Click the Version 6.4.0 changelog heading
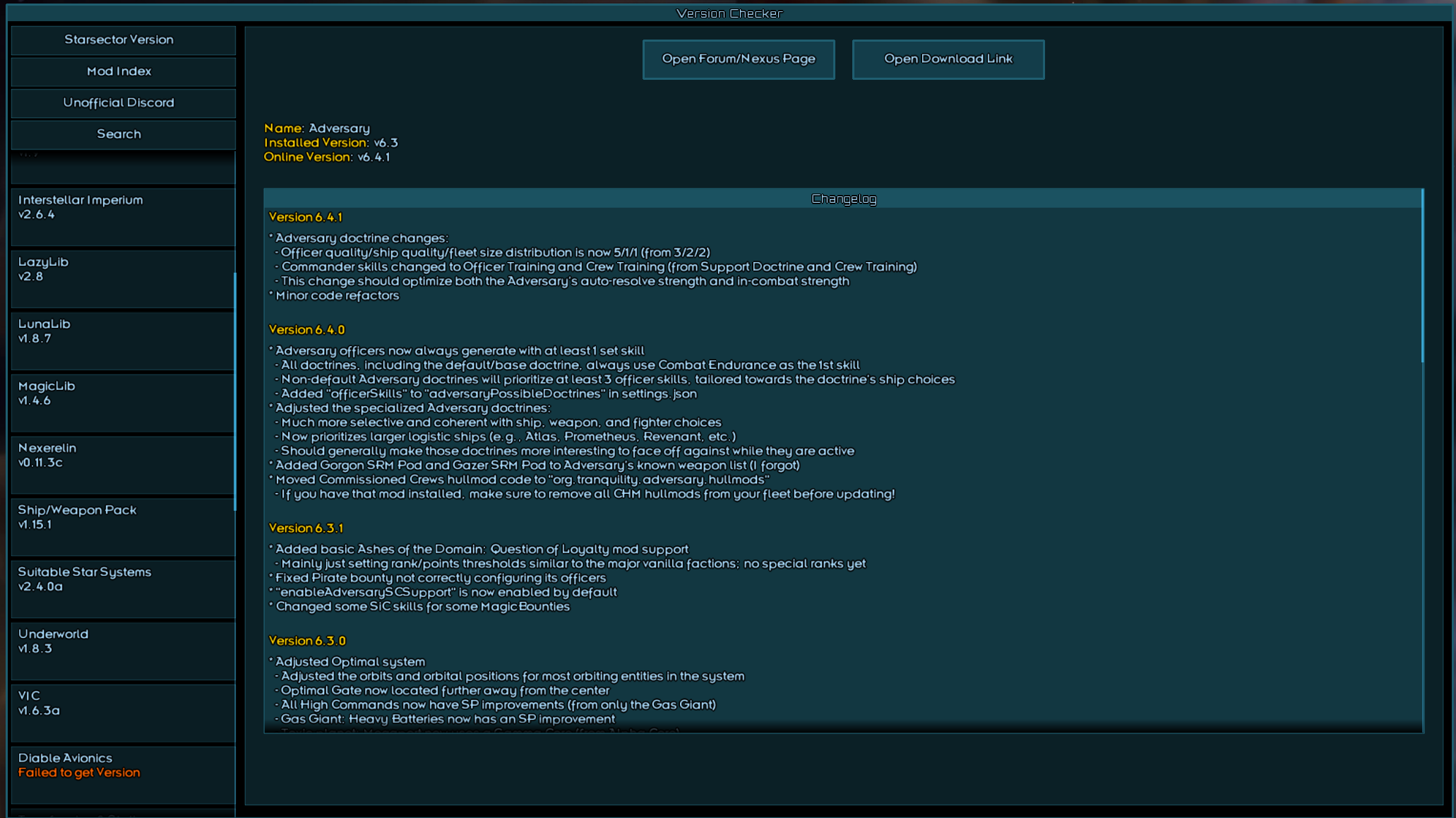Viewport: 1456px width, 818px height. (x=306, y=330)
